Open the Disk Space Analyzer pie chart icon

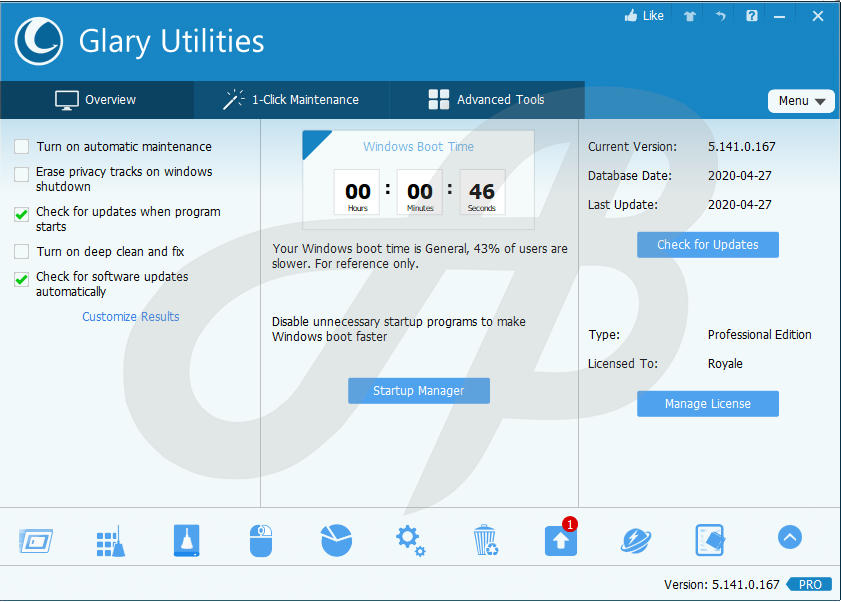coord(336,540)
